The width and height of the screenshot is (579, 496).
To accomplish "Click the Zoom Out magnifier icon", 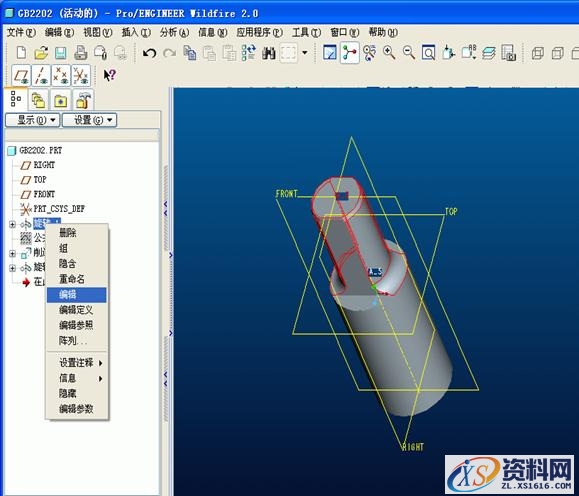I will point(408,53).
